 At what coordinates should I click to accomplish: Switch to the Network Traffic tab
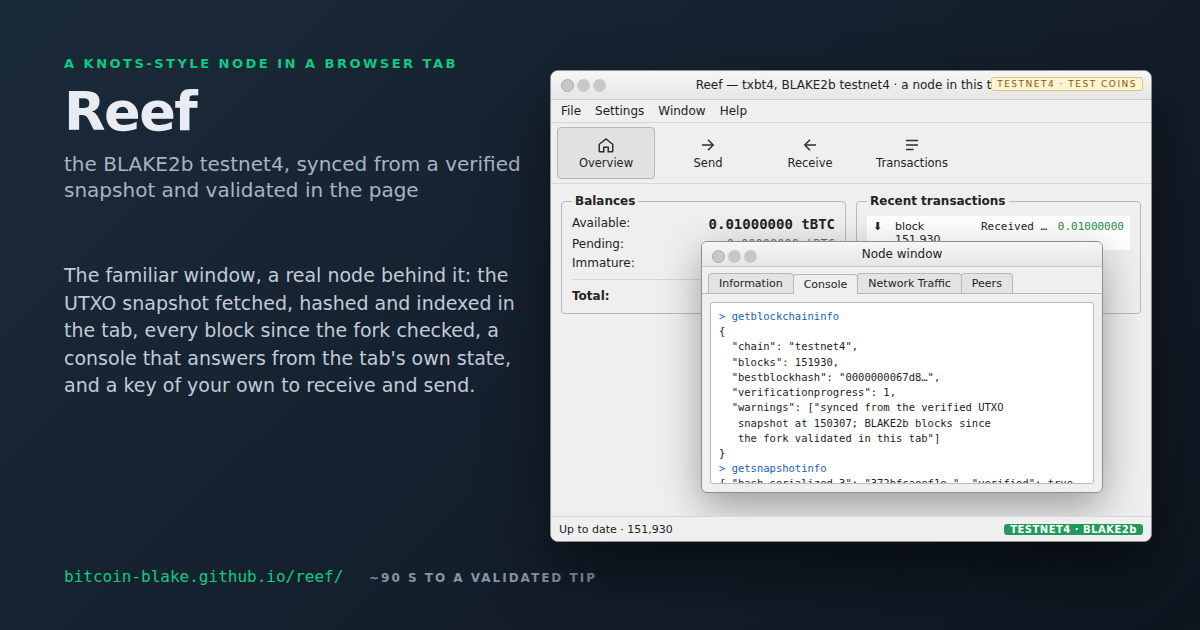909,283
